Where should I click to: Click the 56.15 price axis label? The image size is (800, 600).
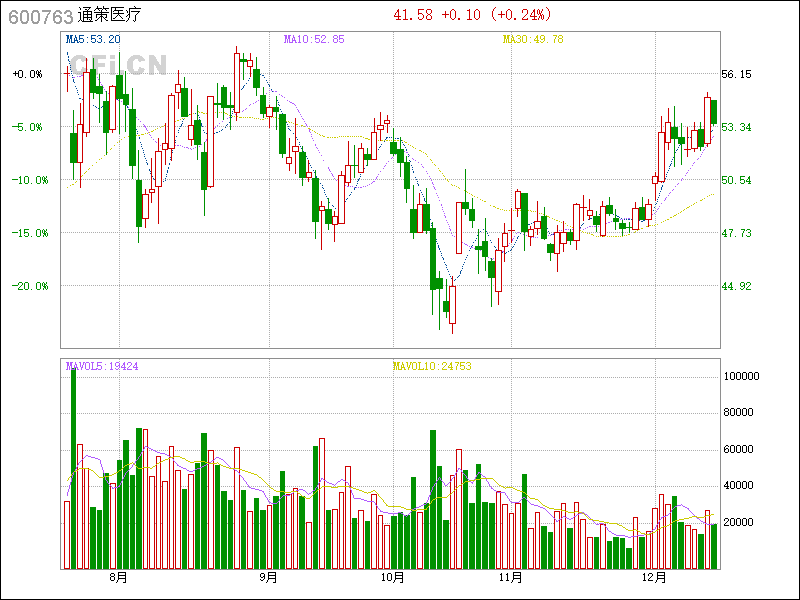(736, 74)
